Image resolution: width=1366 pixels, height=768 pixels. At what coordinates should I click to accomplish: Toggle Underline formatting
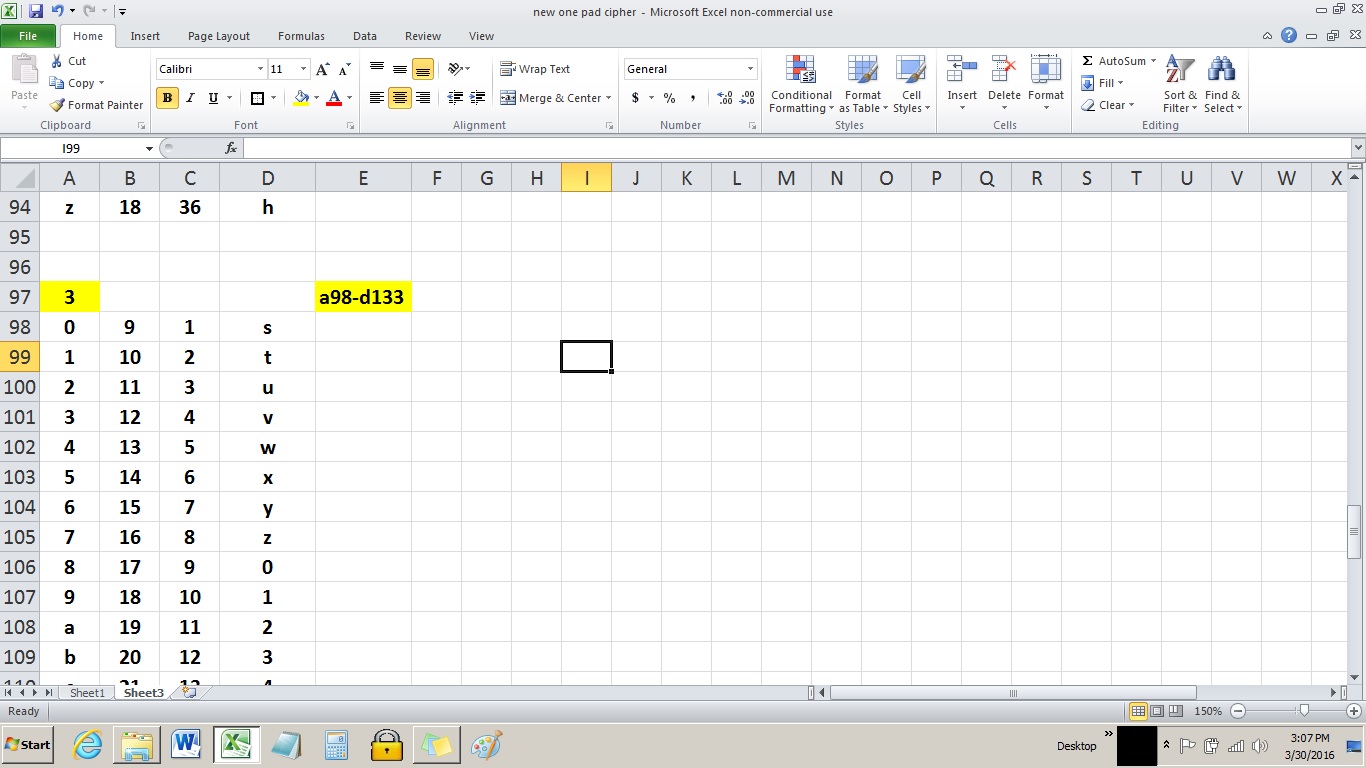(213, 98)
